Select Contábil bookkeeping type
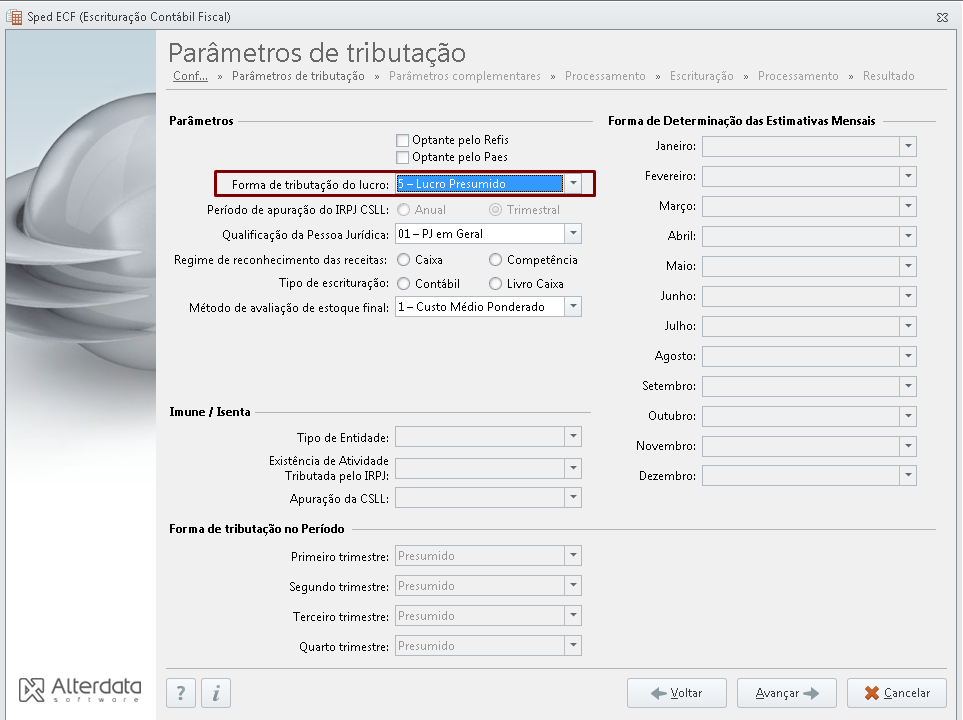The image size is (963, 720). 404,284
